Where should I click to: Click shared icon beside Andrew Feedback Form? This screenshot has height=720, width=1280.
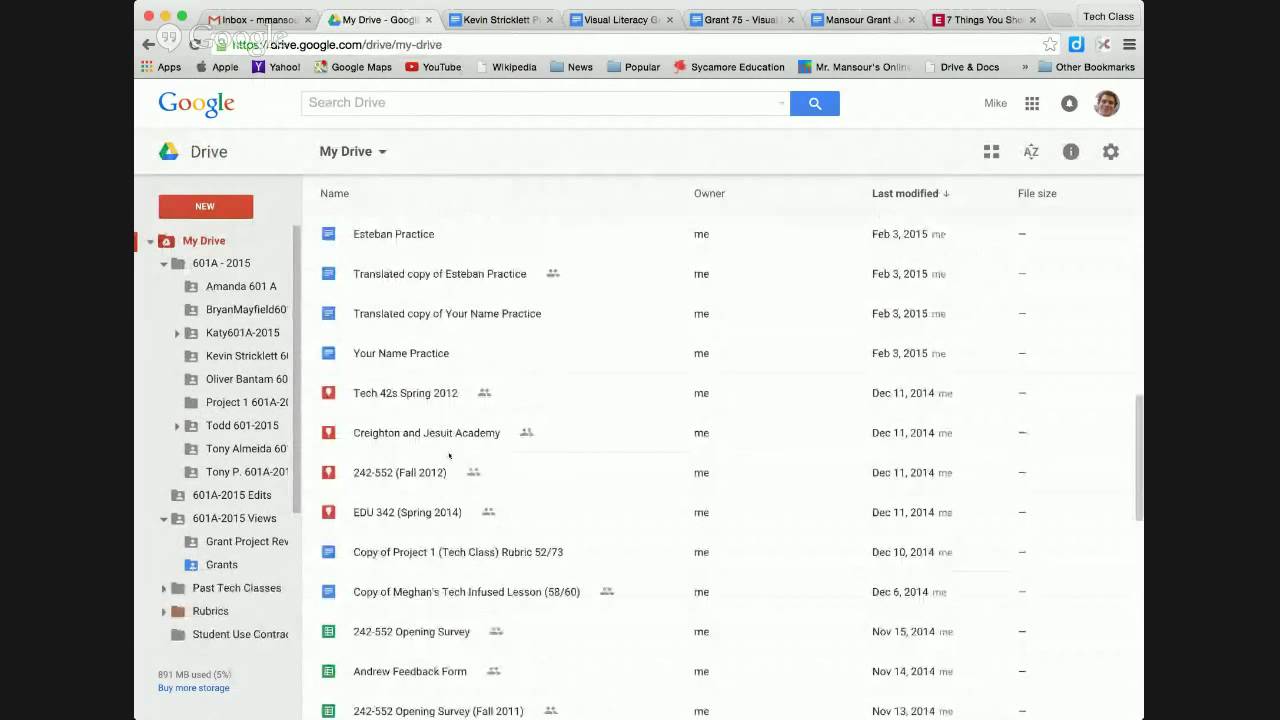point(493,672)
